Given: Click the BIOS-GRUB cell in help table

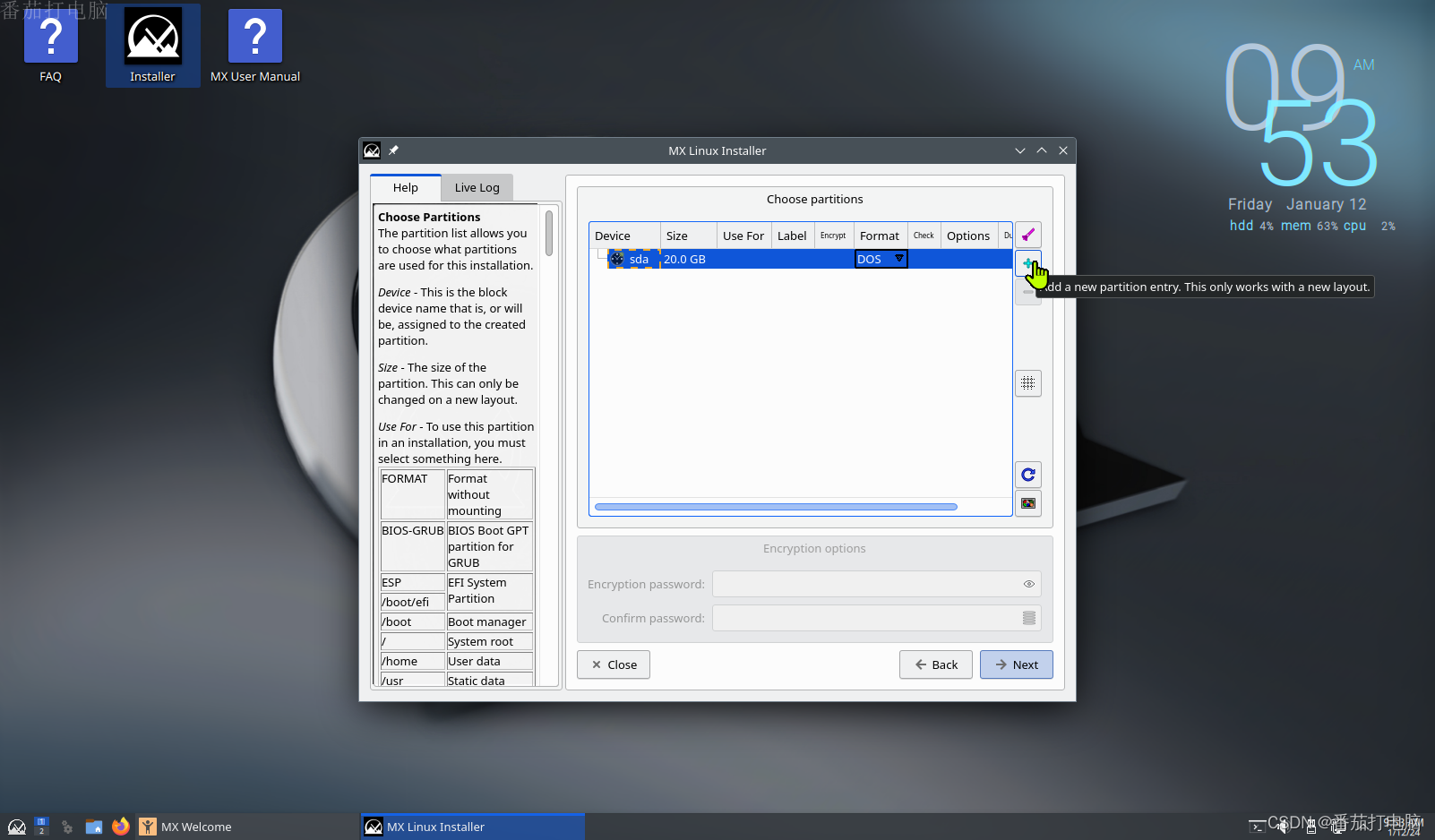Looking at the screenshot, I should click(412, 546).
